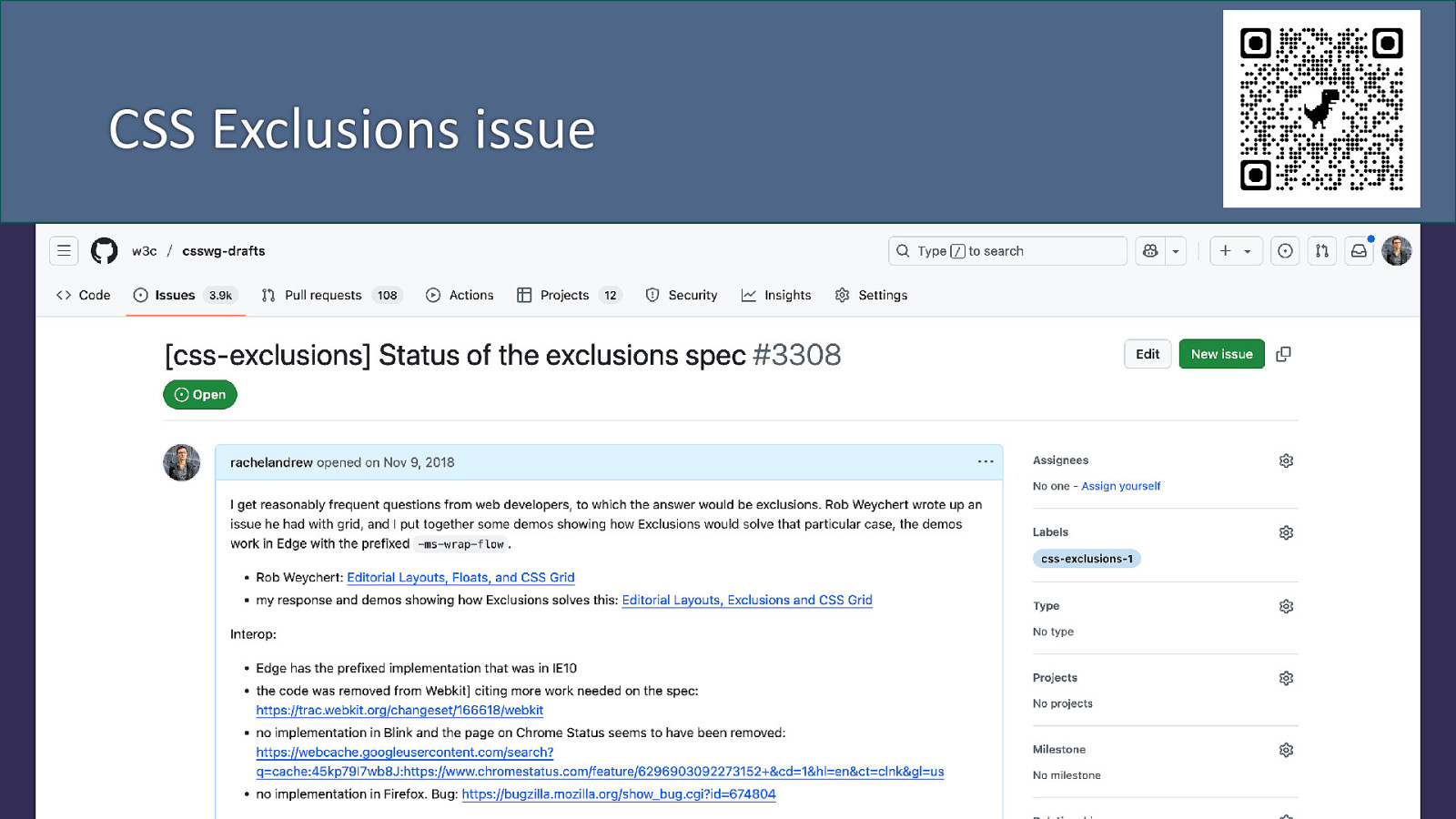Copy the issue link icon
Screen dimensions: 1456x819
[1283, 354]
